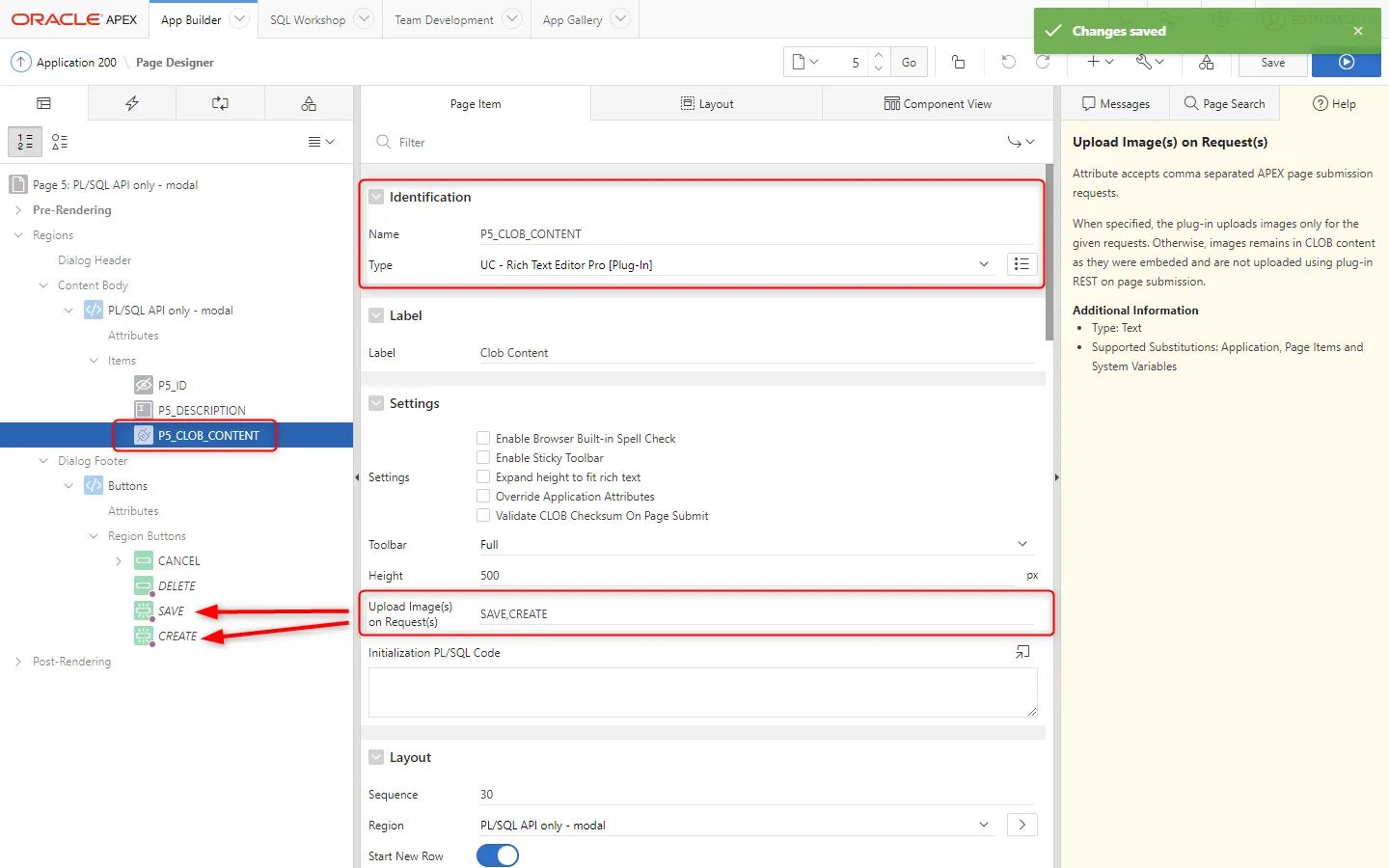Open the Dynamic Actions lightning tab
Viewport: 1389px width, 868px height.
132,103
